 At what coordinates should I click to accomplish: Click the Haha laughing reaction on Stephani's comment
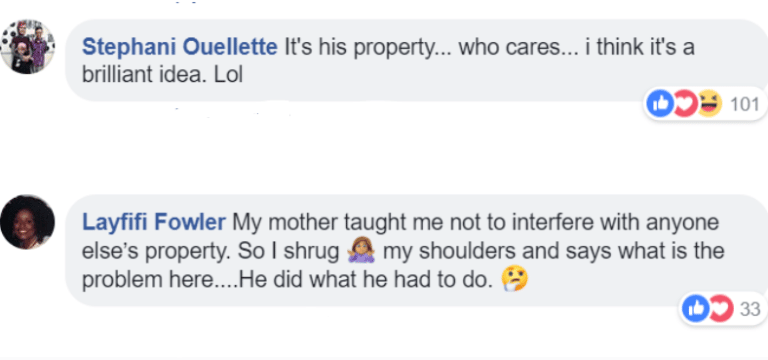[709, 104]
